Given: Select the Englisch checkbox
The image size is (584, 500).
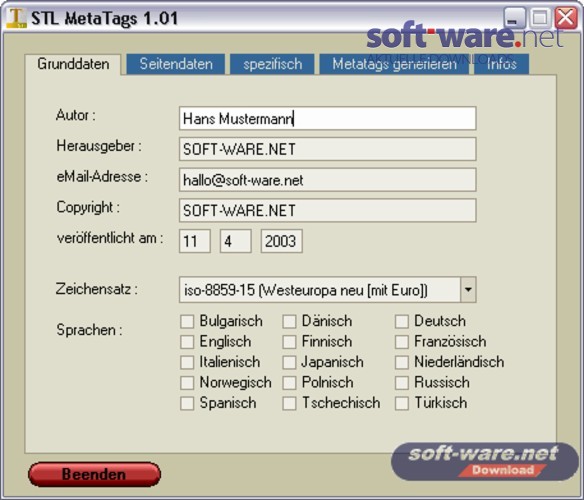Looking at the screenshot, I should (x=187, y=342).
